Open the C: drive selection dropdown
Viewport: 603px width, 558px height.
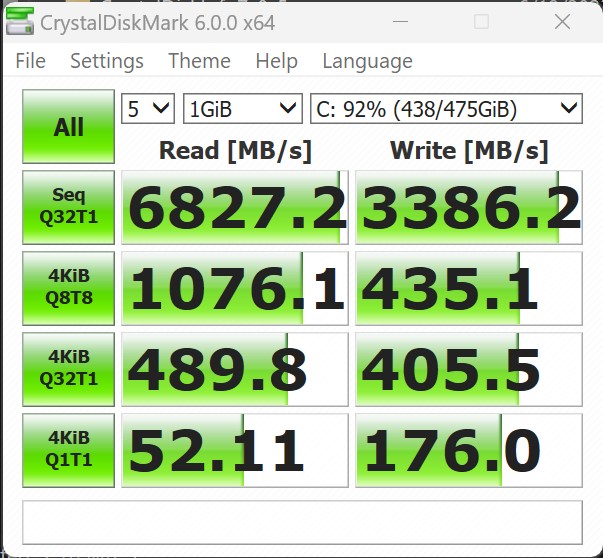click(x=446, y=108)
